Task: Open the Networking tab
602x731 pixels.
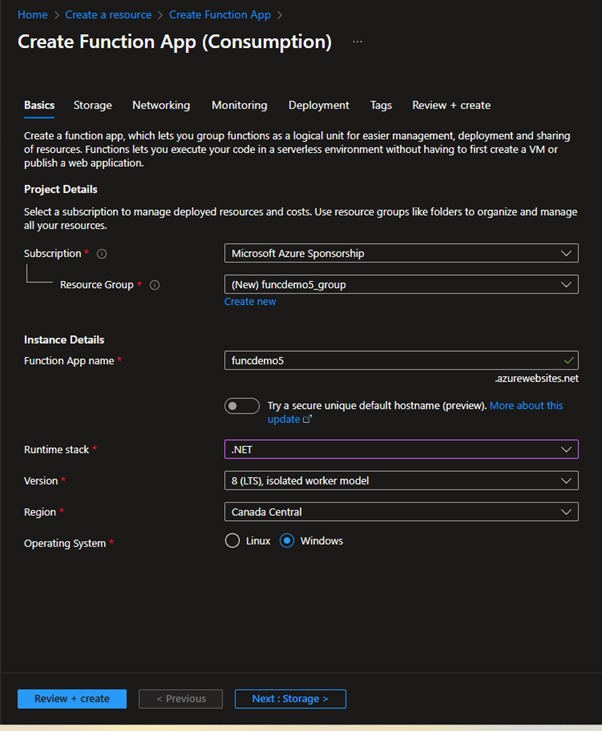Action: [x=161, y=105]
